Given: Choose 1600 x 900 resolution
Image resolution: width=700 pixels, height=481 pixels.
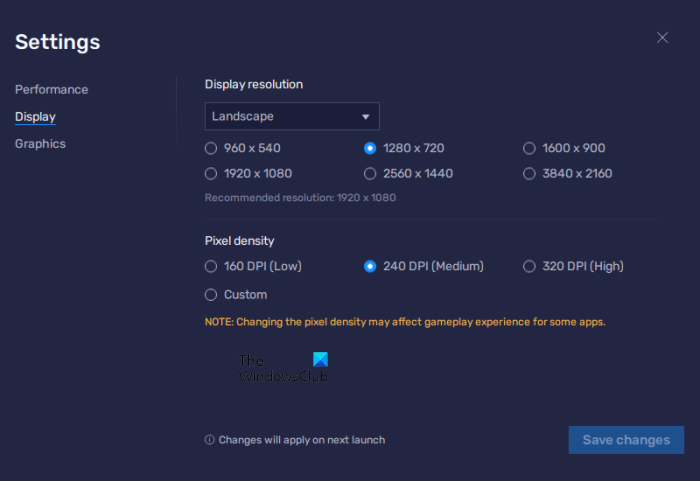Looking at the screenshot, I should point(530,148).
